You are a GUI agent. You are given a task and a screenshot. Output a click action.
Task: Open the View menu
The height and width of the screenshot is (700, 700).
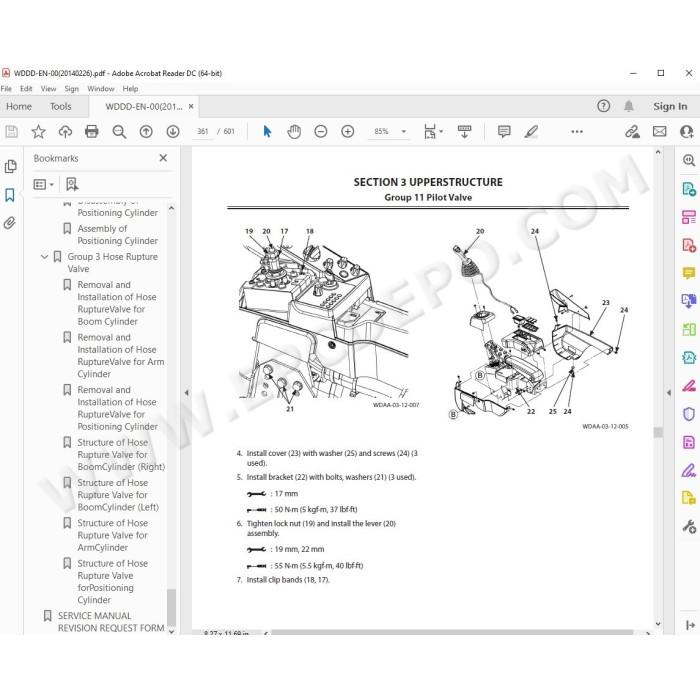[x=48, y=89]
